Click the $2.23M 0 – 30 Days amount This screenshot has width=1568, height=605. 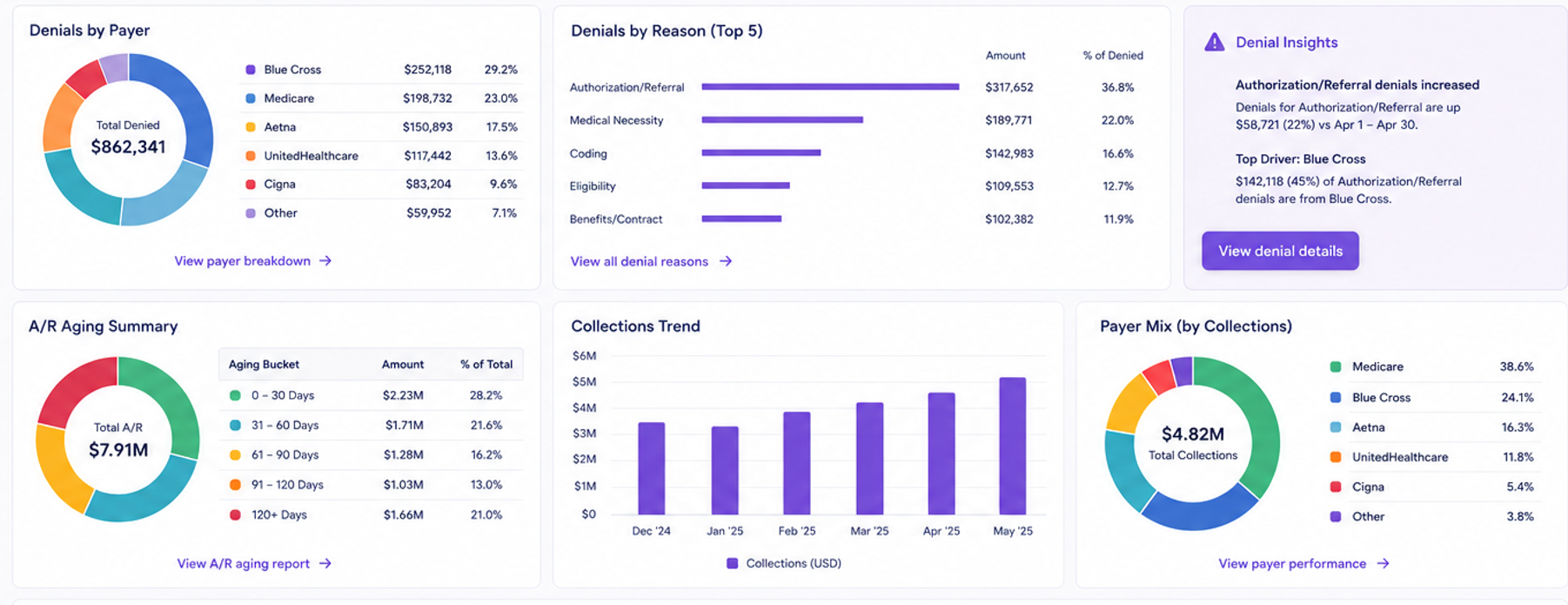[x=403, y=395]
